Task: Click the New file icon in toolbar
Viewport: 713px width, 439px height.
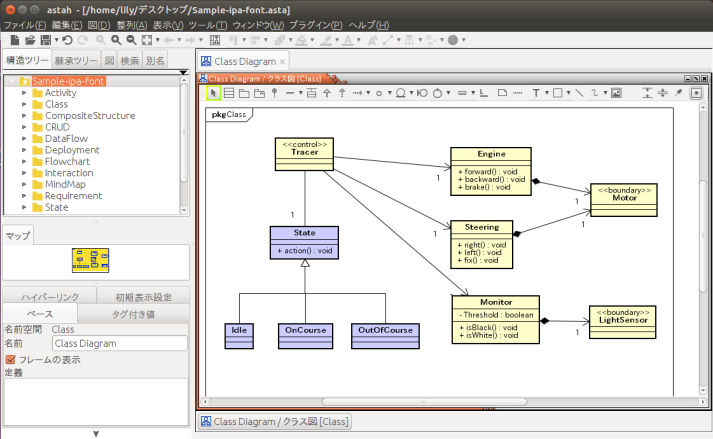Action: tap(15, 40)
